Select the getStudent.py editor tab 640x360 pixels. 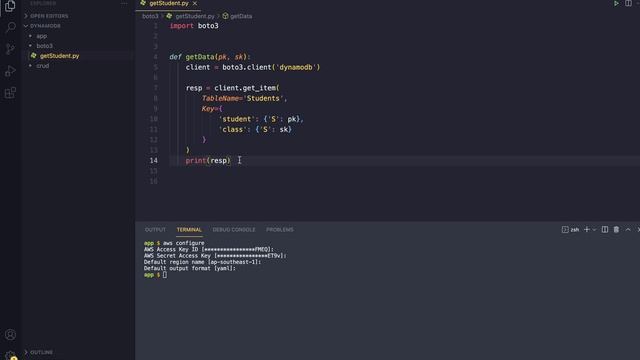[169, 3]
